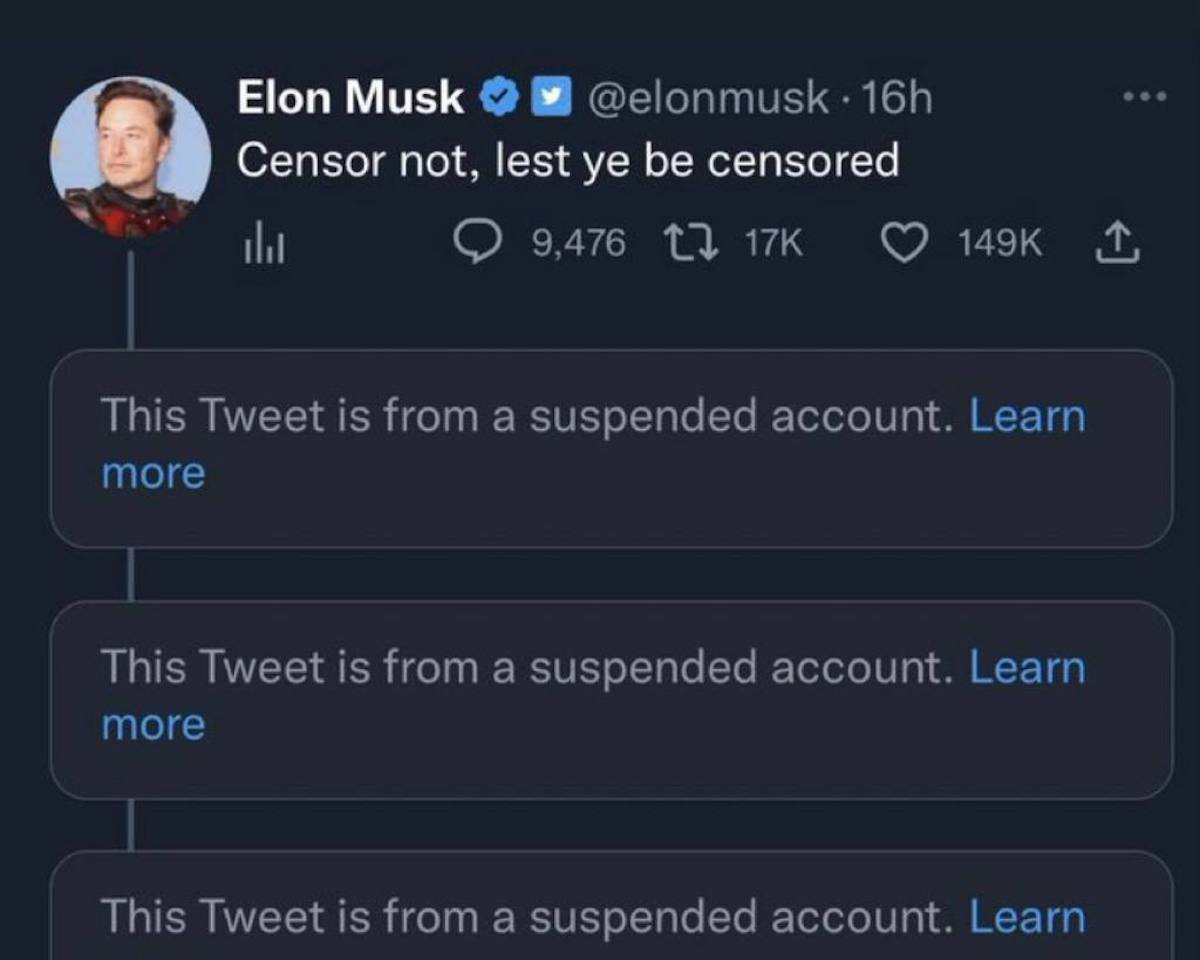The width and height of the screenshot is (1200, 960).
Task: Open tweet text "Censor not, lest ye be censored"
Action: 567,161
